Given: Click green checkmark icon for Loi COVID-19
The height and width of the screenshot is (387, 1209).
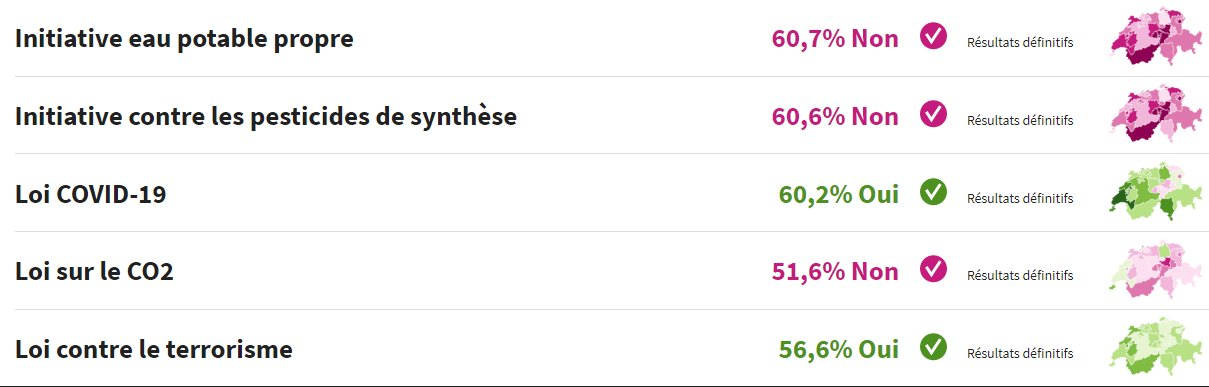Looking at the screenshot, I should tap(933, 192).
